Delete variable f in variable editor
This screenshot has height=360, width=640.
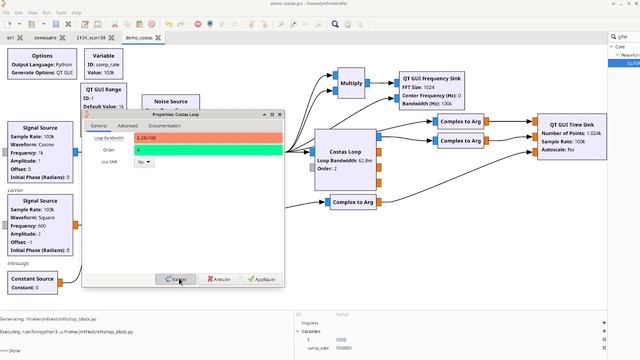[604, 340]
